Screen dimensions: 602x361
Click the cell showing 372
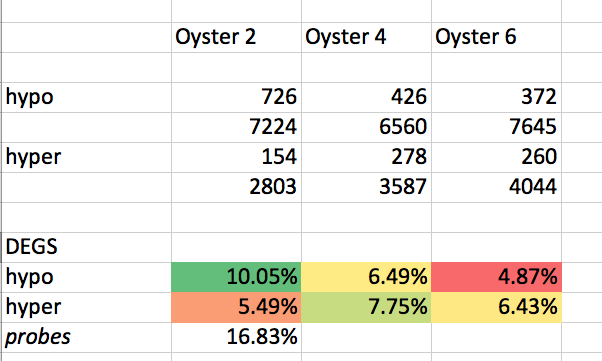coord(496,97)
